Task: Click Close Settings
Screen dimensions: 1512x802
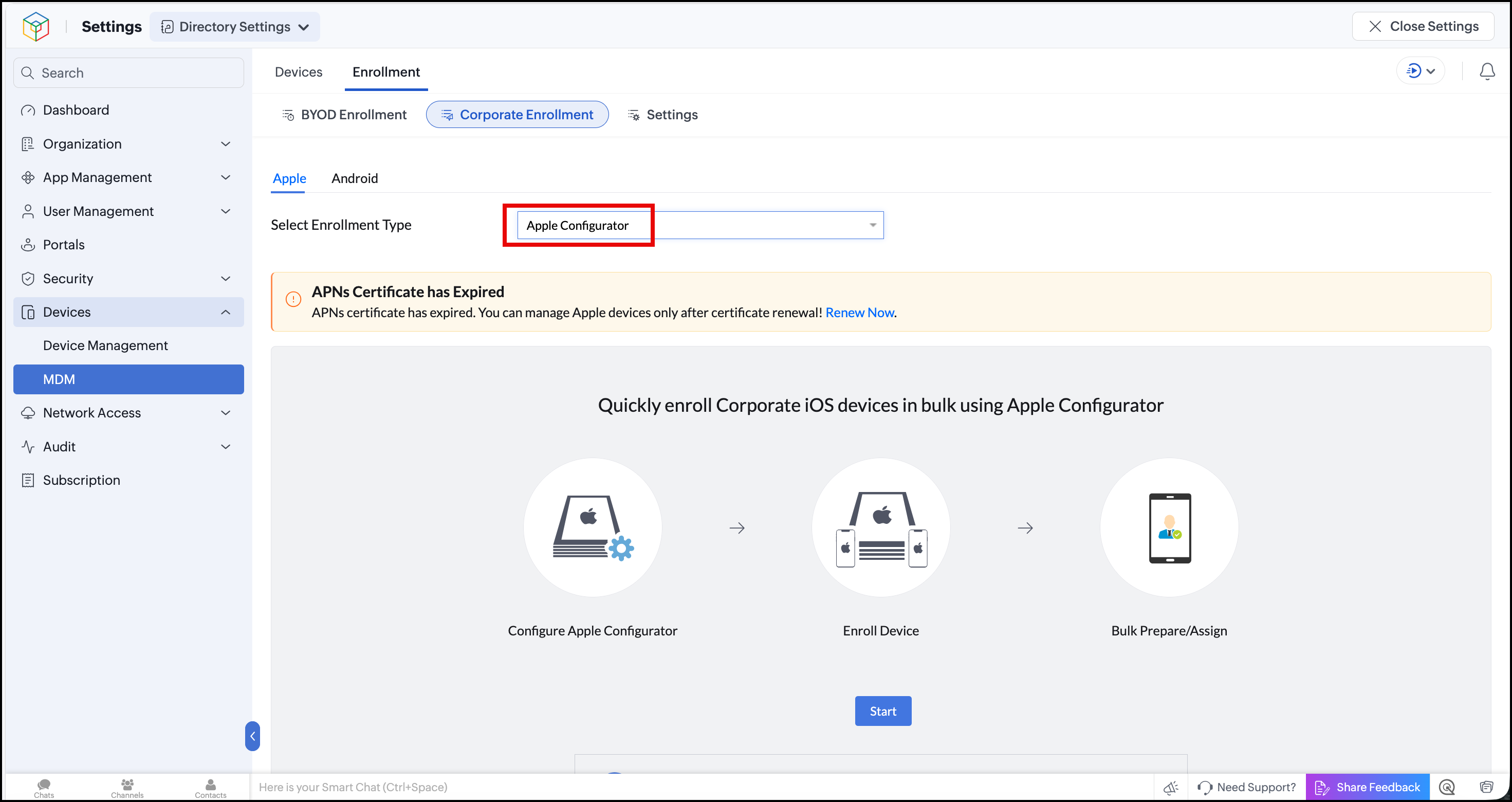Action: coord(1423,26)
